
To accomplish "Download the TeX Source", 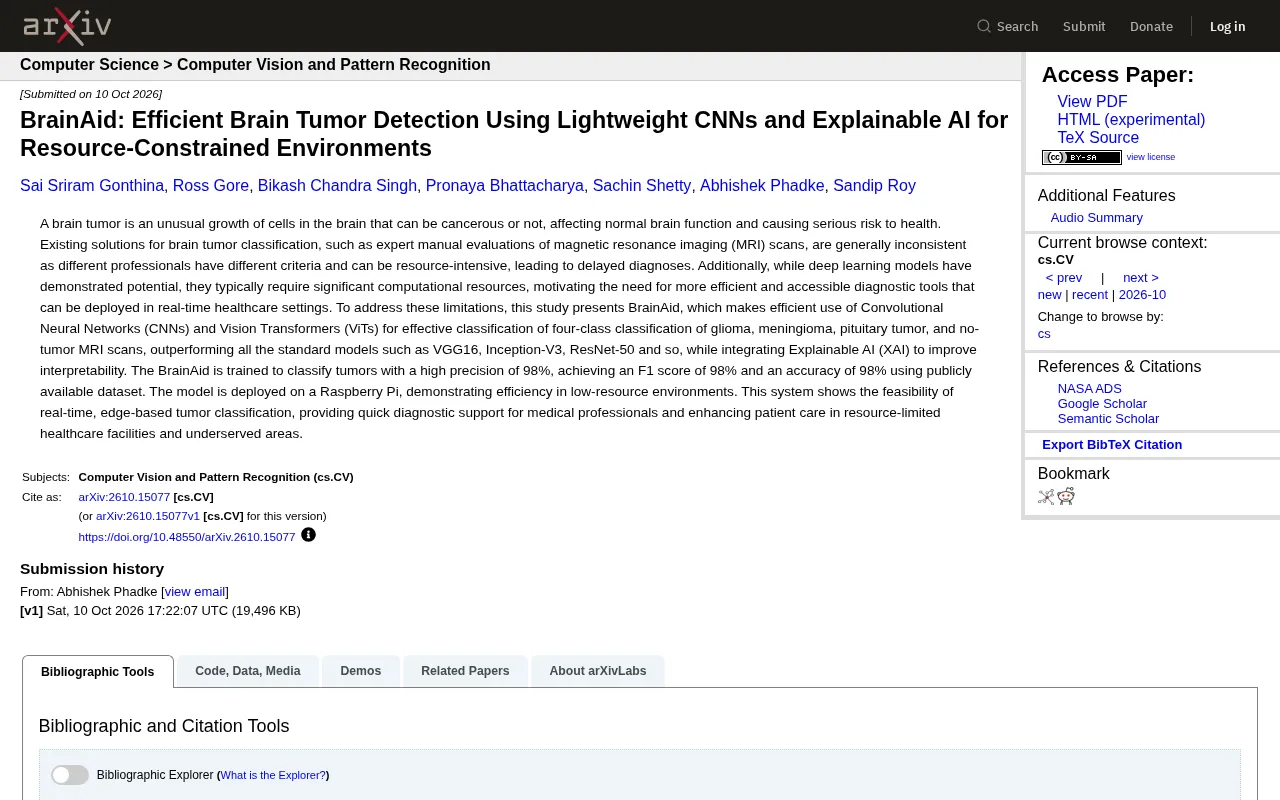I will click(x=1098, y=138).
